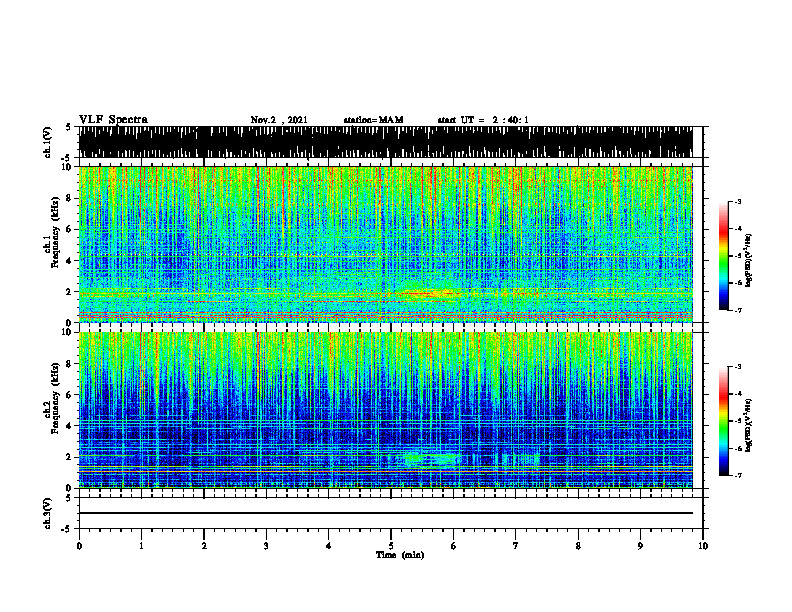Click the ch.3(V) axis label
The height and width of the screenshot is (612, 792).
pos(47,513)
